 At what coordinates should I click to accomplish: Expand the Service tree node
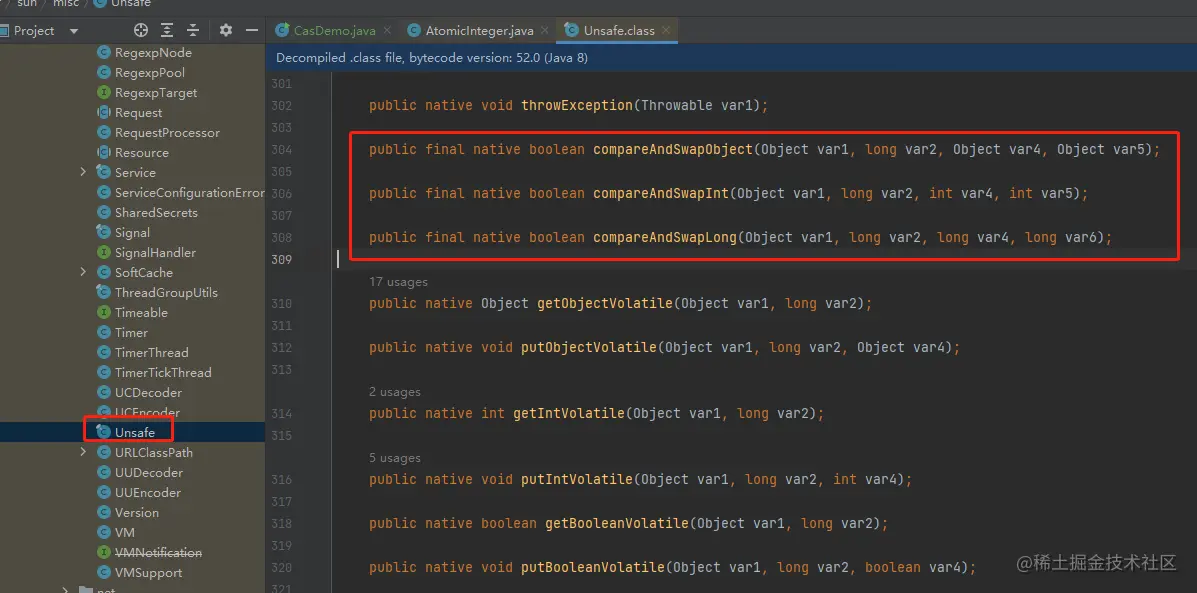coord(83,172)
